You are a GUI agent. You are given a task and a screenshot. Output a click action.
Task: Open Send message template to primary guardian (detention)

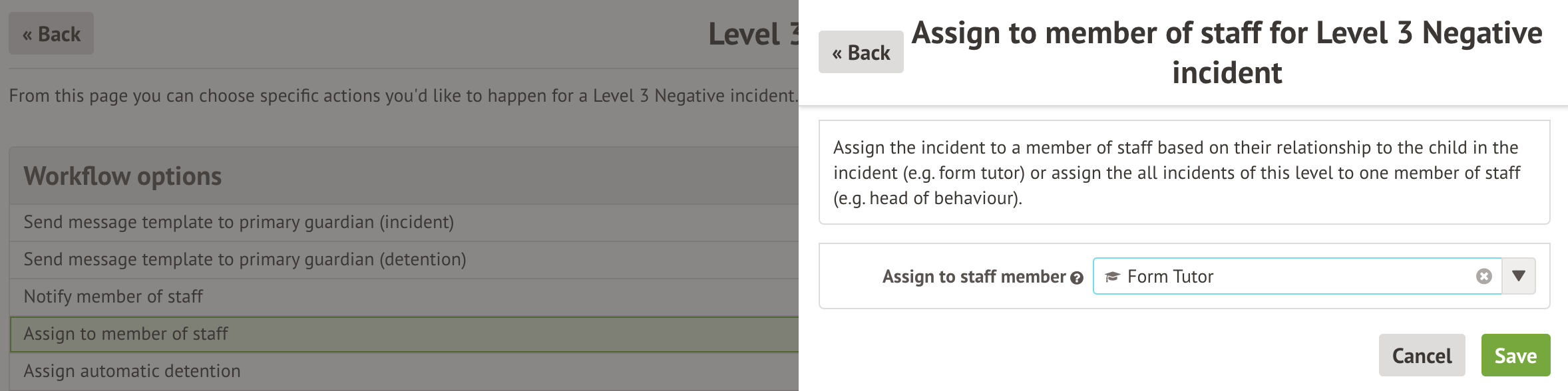point(244,259)
